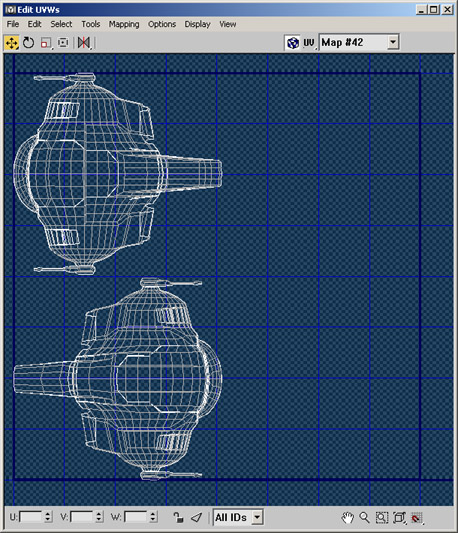
Task: Click the UV coordinate flyout button
Action: tap(309, 43)
